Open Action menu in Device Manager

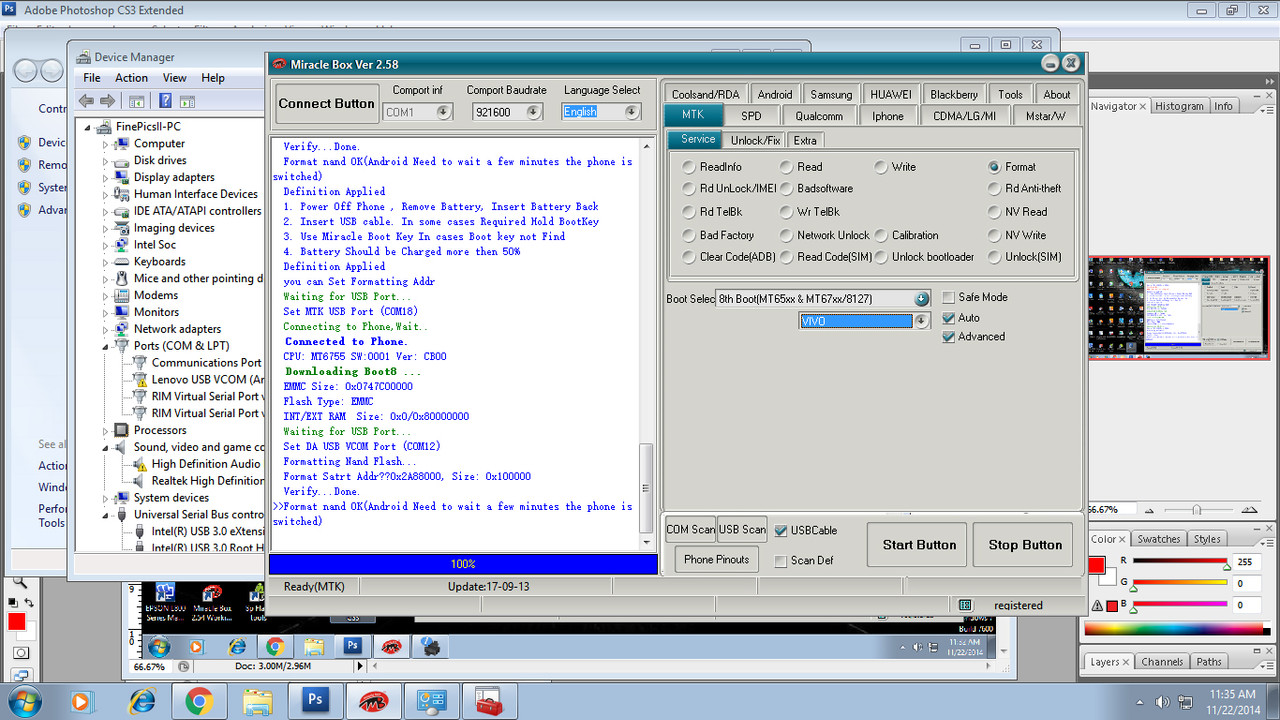[131, 78]
